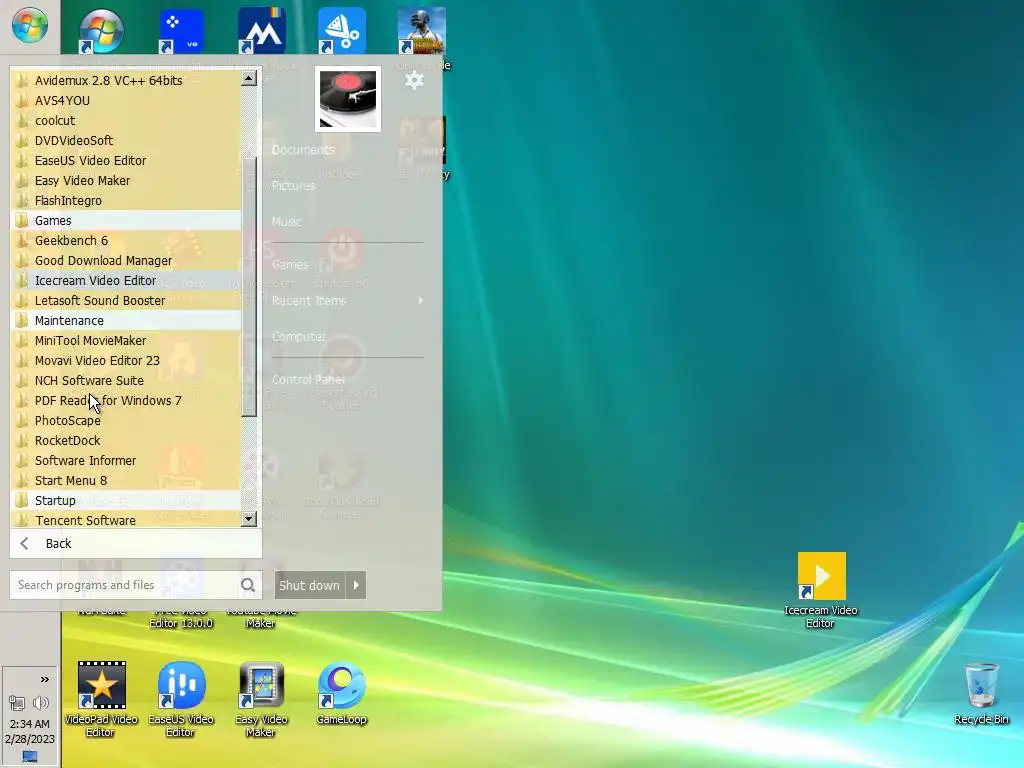Screen dimensions: 1024x768
Task: Open the Windows logo desktop shortcut
Action: [x=102, y=31]
